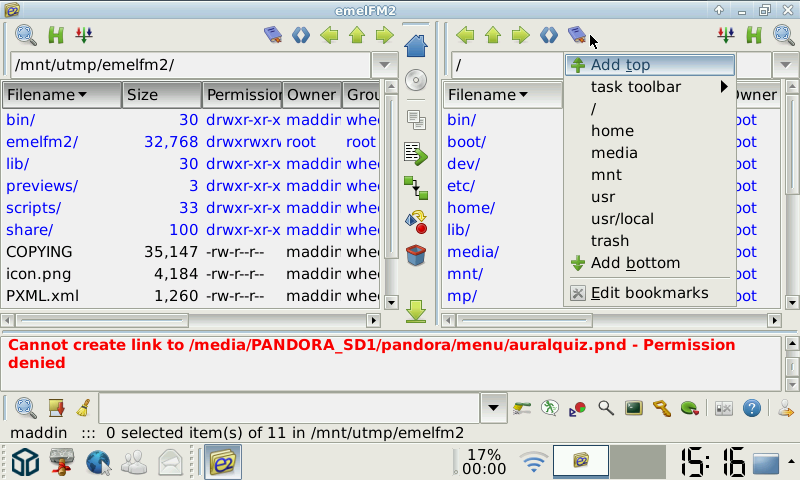Toggle hidden files in left pane

[56, 35]
